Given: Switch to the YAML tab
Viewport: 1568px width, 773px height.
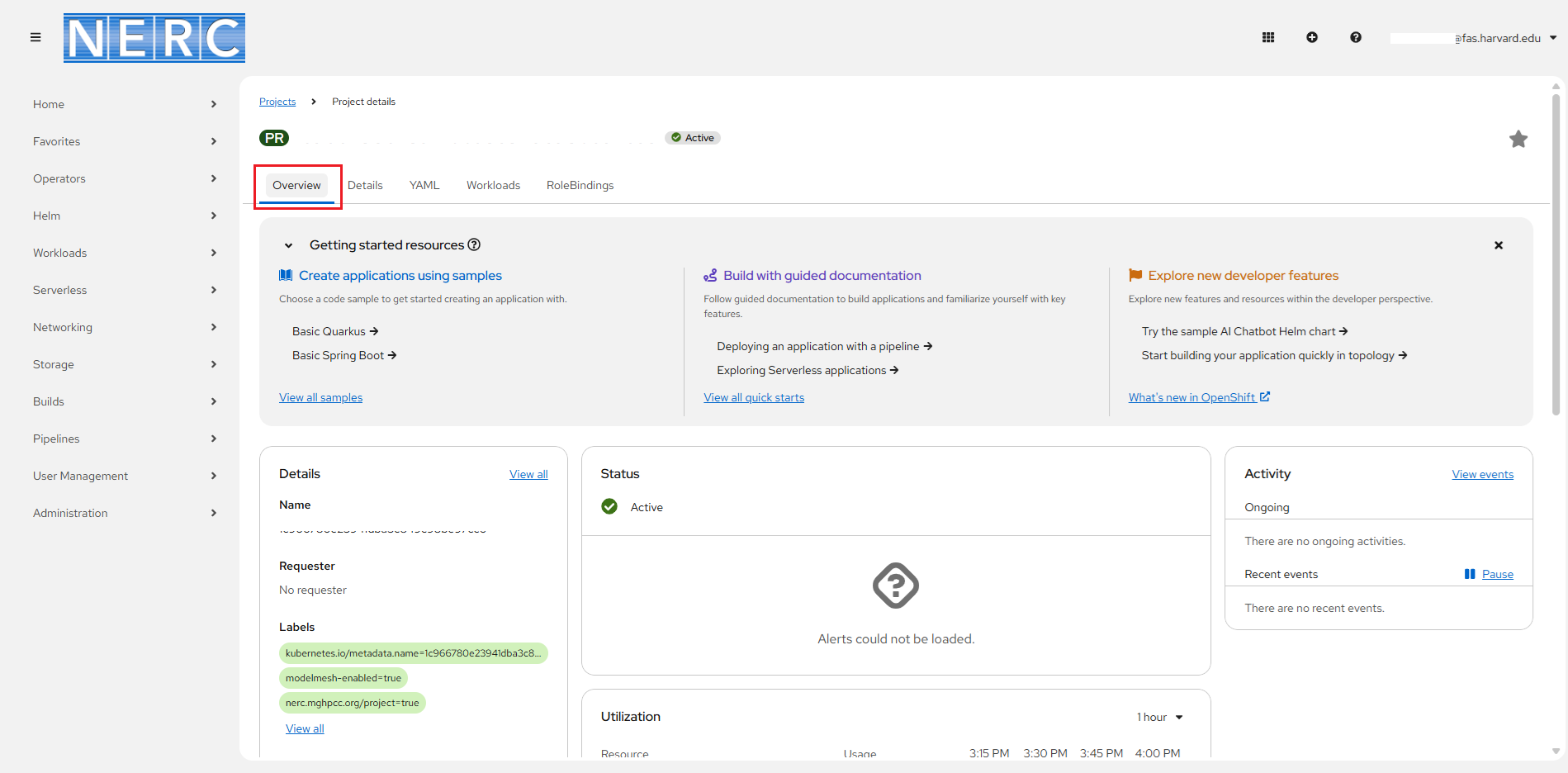Looking at the screenshot, I should (424, 185).
